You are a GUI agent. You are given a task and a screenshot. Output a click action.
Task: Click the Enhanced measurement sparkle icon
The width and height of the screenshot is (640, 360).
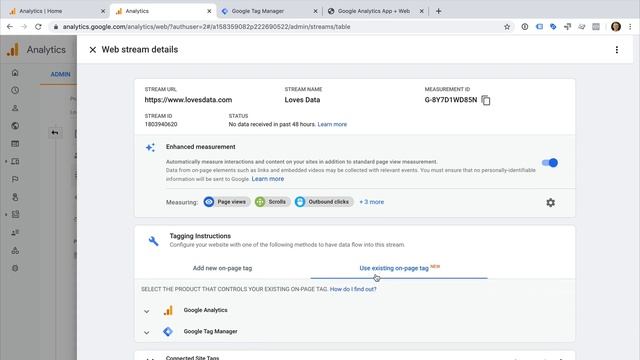[151, 147]
